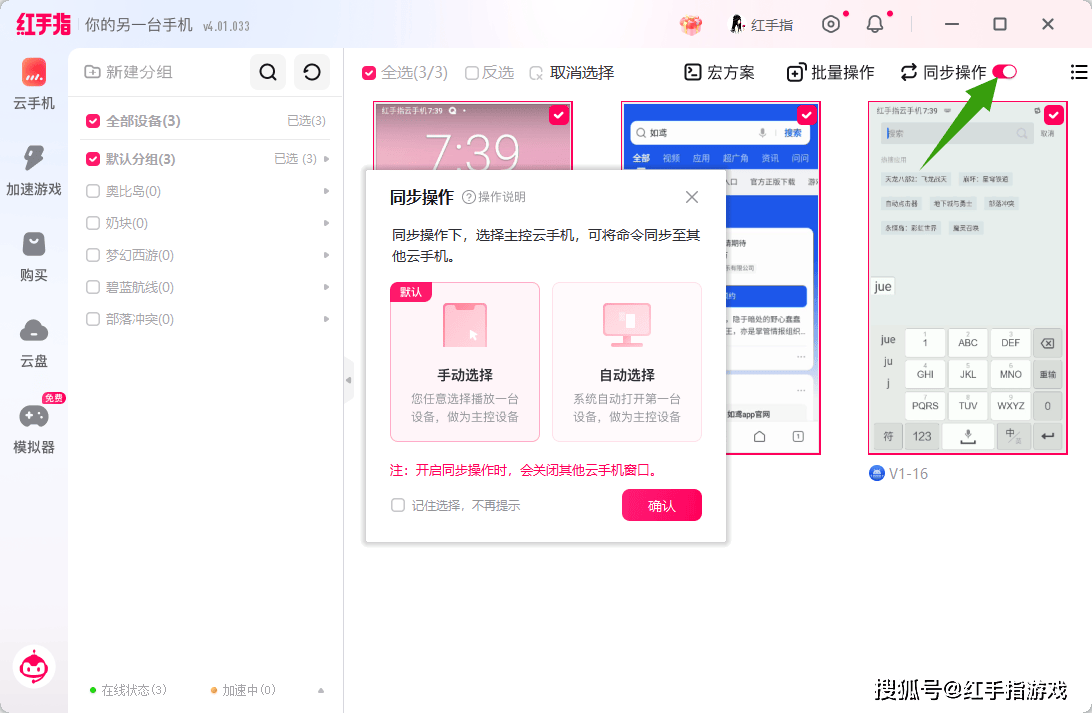1092x713 pixels.
Task: Uncheck the 全选(3/3) select all checkbox
Action: click(x=369, y=72)
